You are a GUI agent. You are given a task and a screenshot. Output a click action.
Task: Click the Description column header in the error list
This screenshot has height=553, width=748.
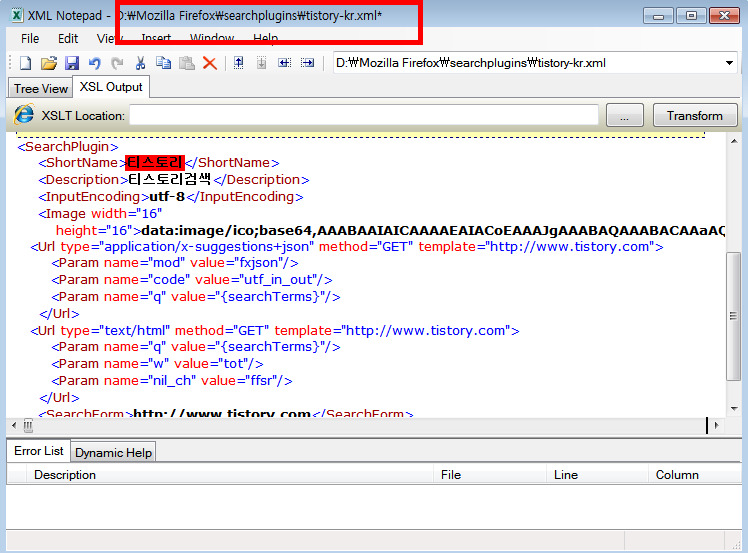pos(65,475)
